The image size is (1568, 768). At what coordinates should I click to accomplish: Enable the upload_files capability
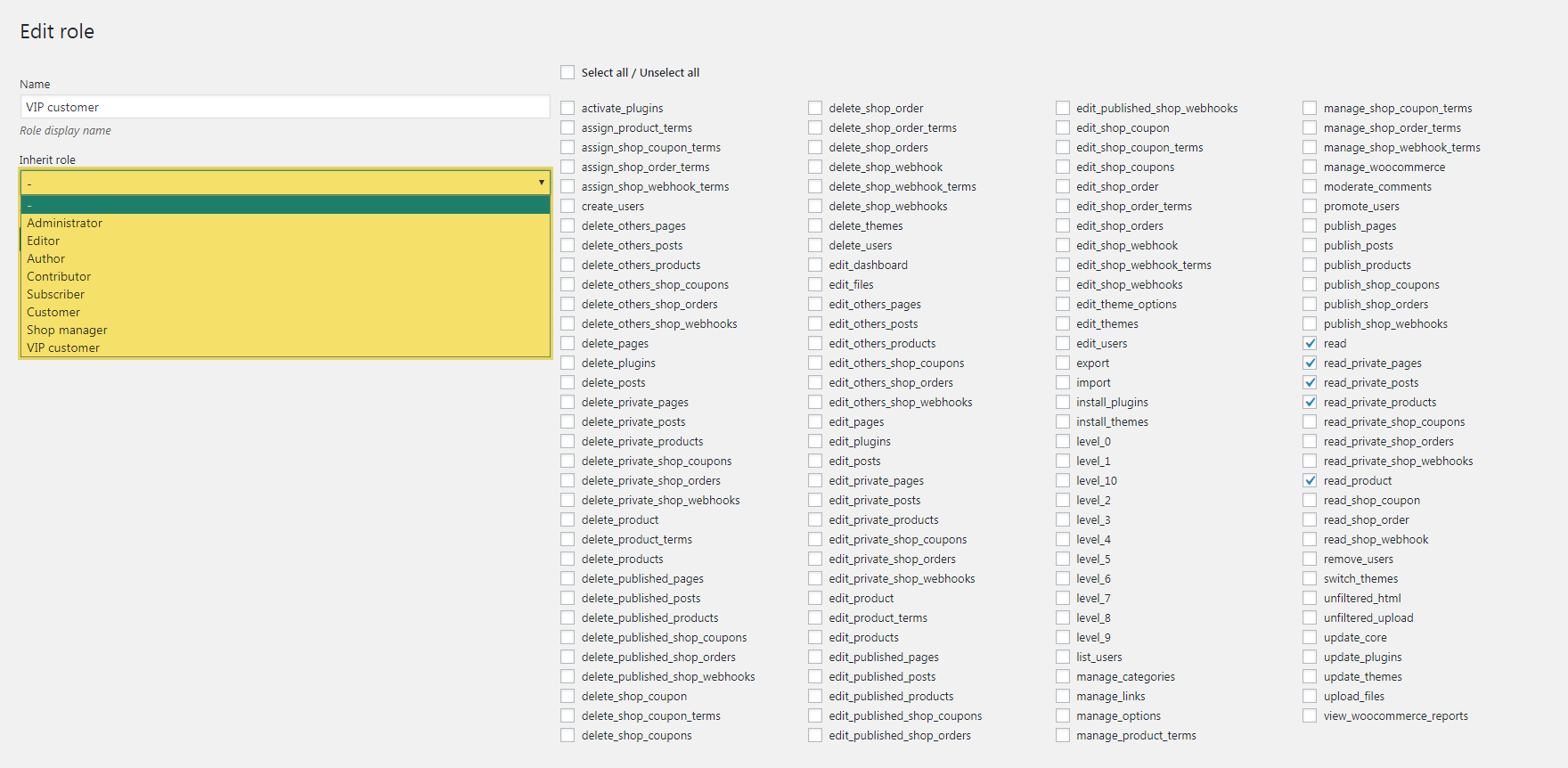click(x=1310, y=696)
